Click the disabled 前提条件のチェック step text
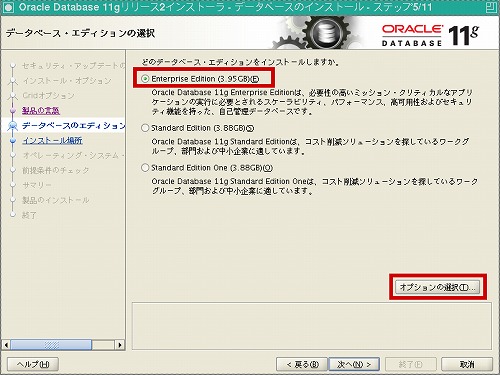Screen dimensions: 500x375 pyautogui.click(x=56, y=170)
